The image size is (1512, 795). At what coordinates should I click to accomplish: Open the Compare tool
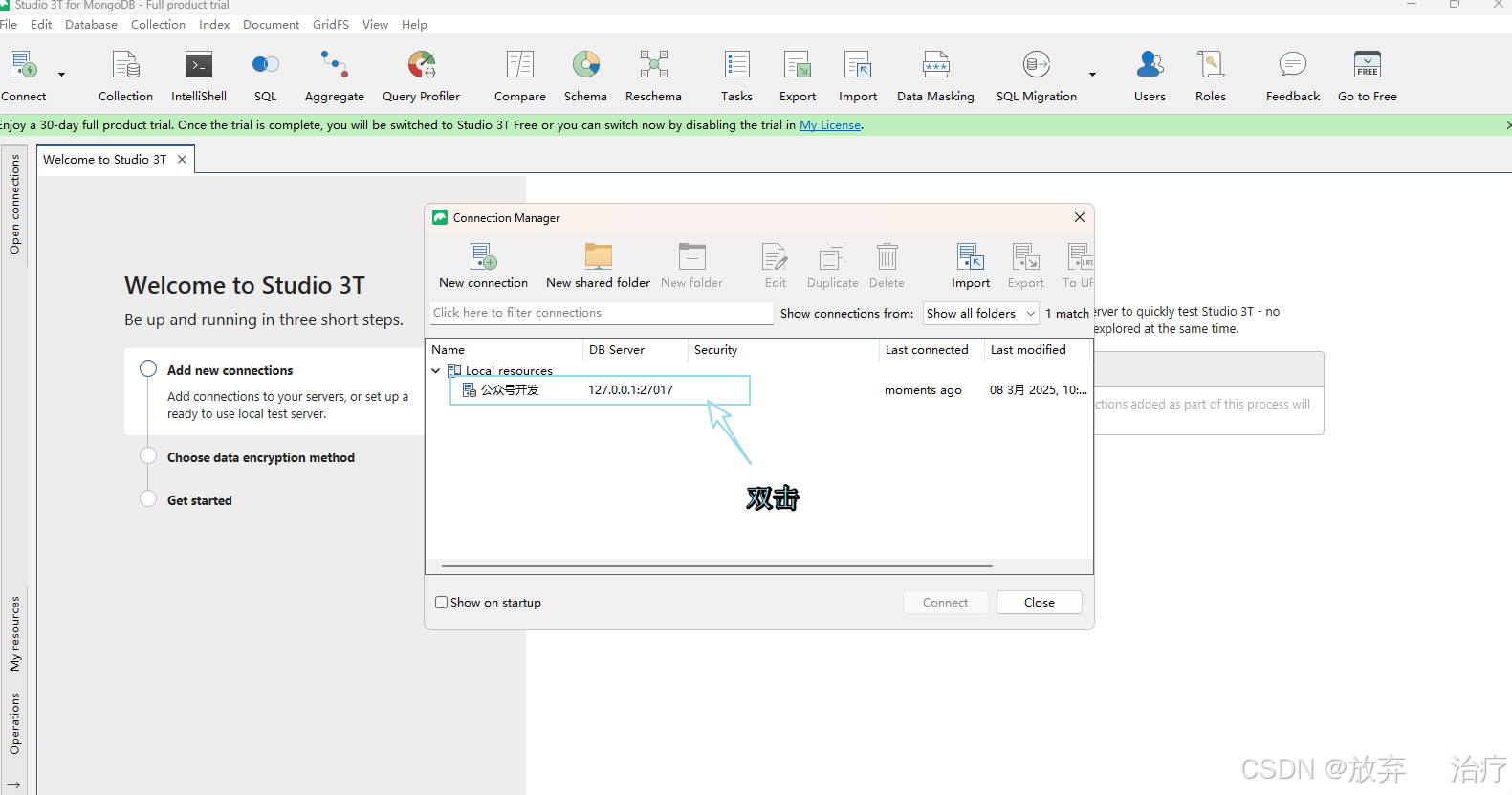[520, 66]
